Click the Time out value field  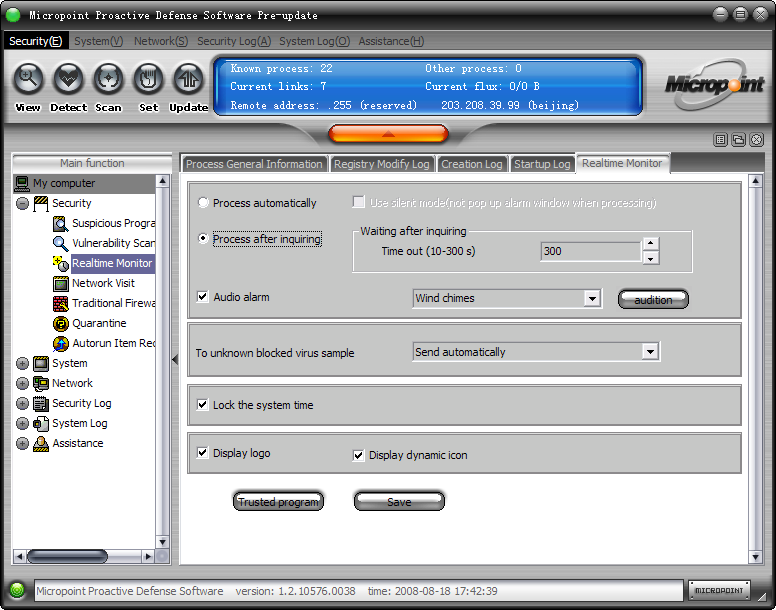[x=590, y=252]
